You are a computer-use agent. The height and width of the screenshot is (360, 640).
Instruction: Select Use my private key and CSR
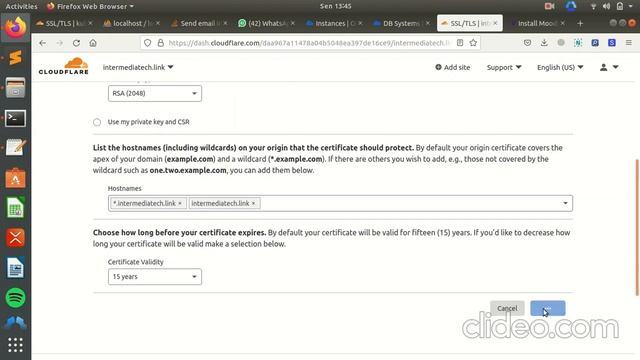tap(97, 122)
